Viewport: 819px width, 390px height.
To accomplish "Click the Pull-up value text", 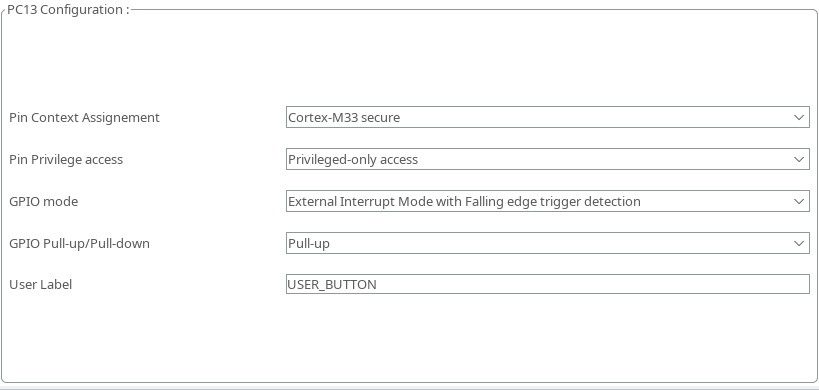I will tap(309, 244).
